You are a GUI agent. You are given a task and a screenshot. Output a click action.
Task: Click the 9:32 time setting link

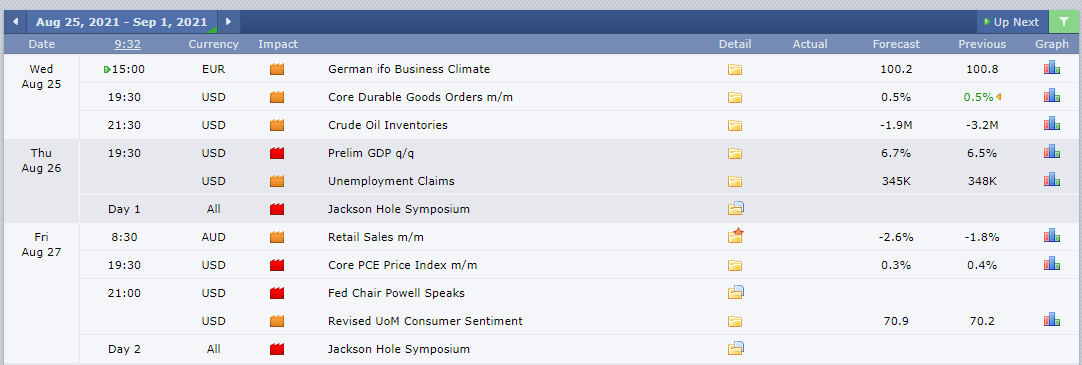pyautogui.click(x=128, y=44)
